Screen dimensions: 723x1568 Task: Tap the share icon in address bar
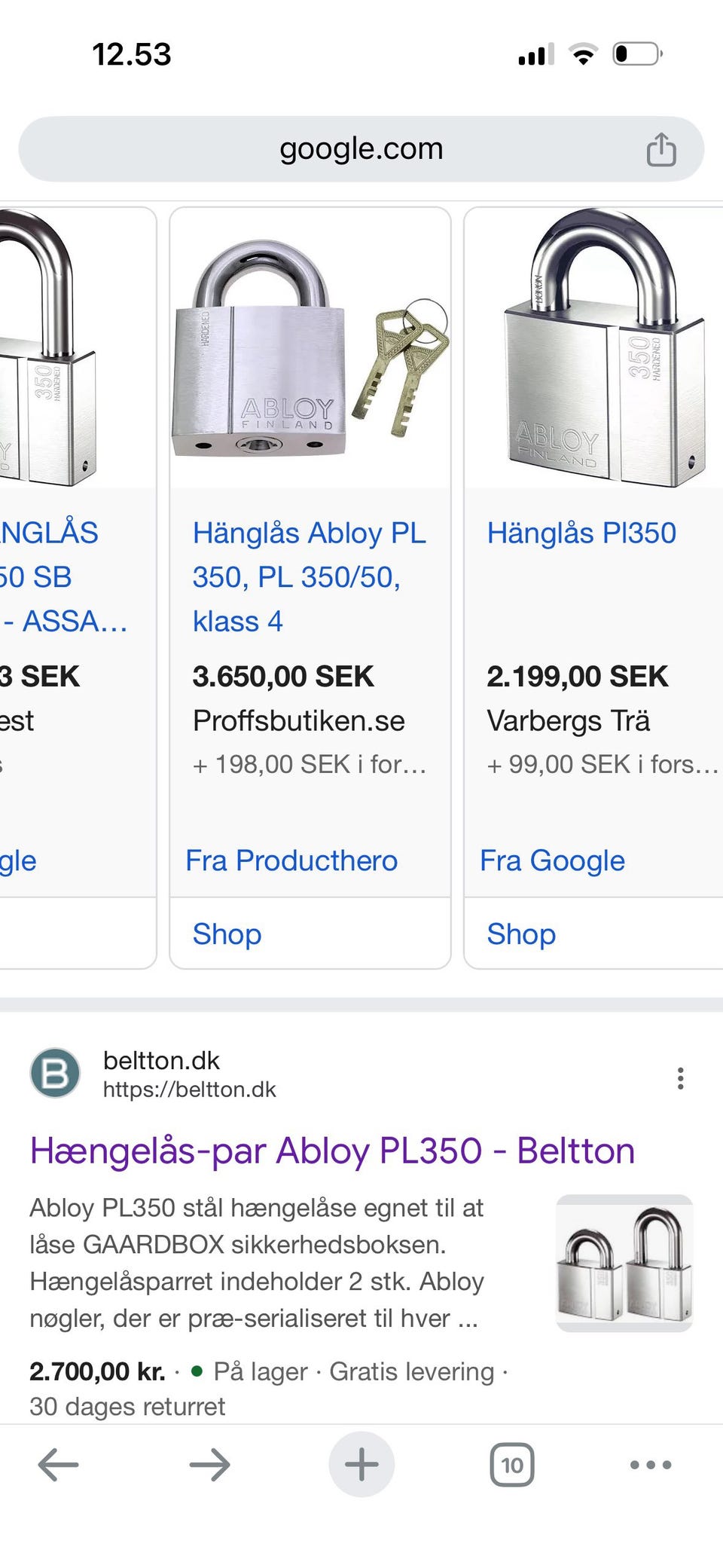(661, 149)
